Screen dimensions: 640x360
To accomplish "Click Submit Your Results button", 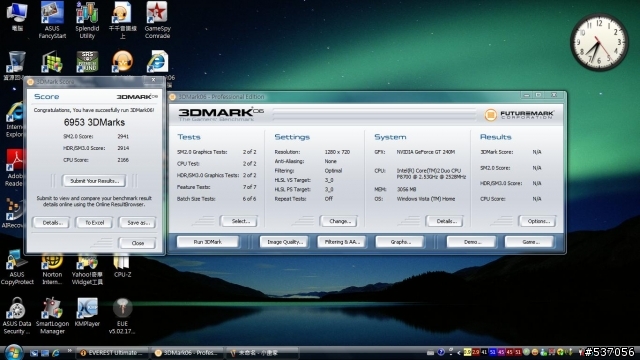I will pos(94,181).
